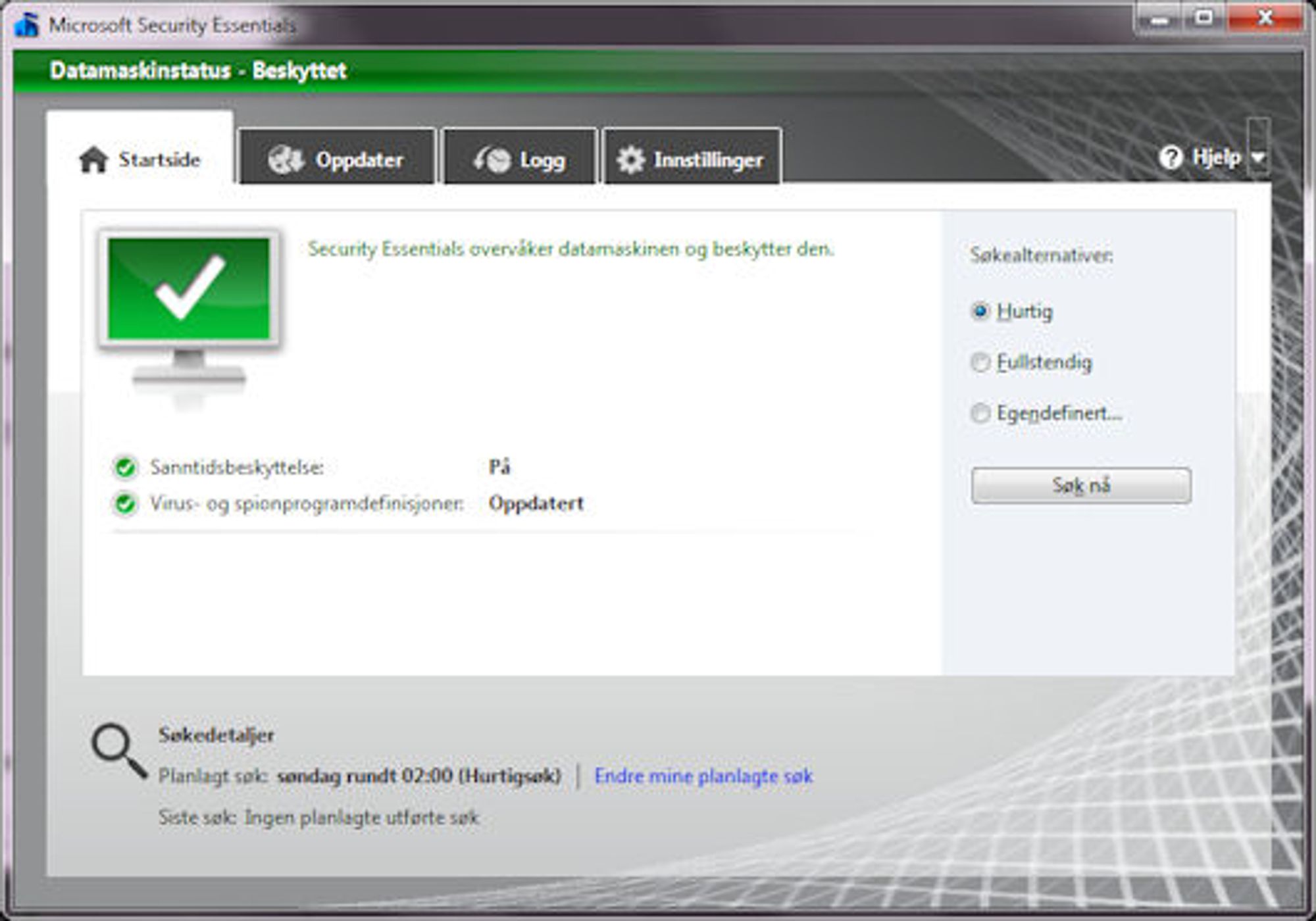Maximize the Security Essentials window
The width and height of the screenshot is (1316, 921).
coord(1204,18)
